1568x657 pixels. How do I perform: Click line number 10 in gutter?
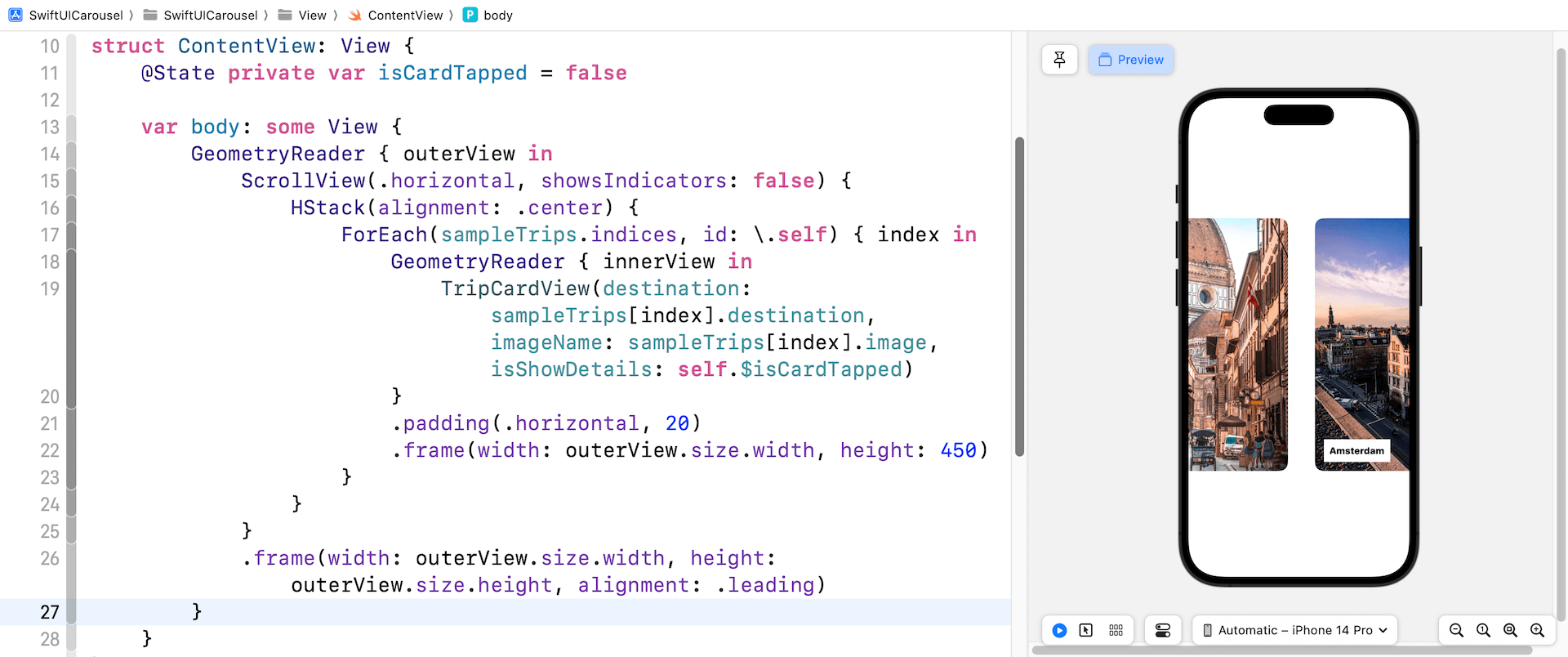(50, 47)
